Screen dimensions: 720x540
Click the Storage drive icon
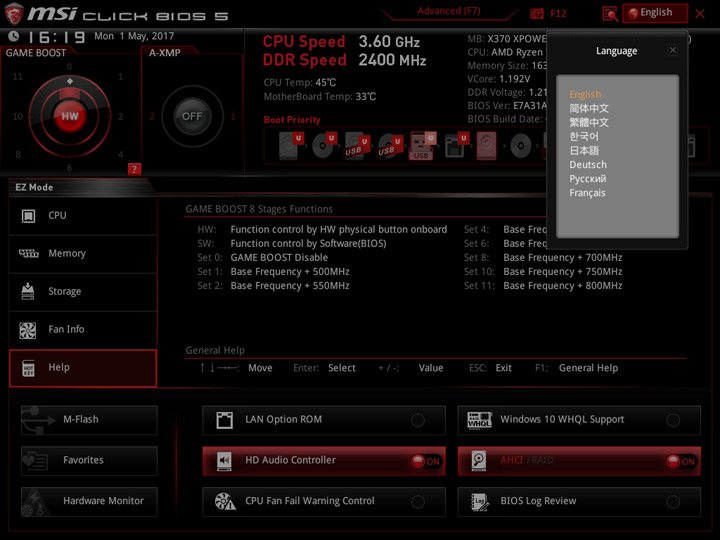point(28,292)
